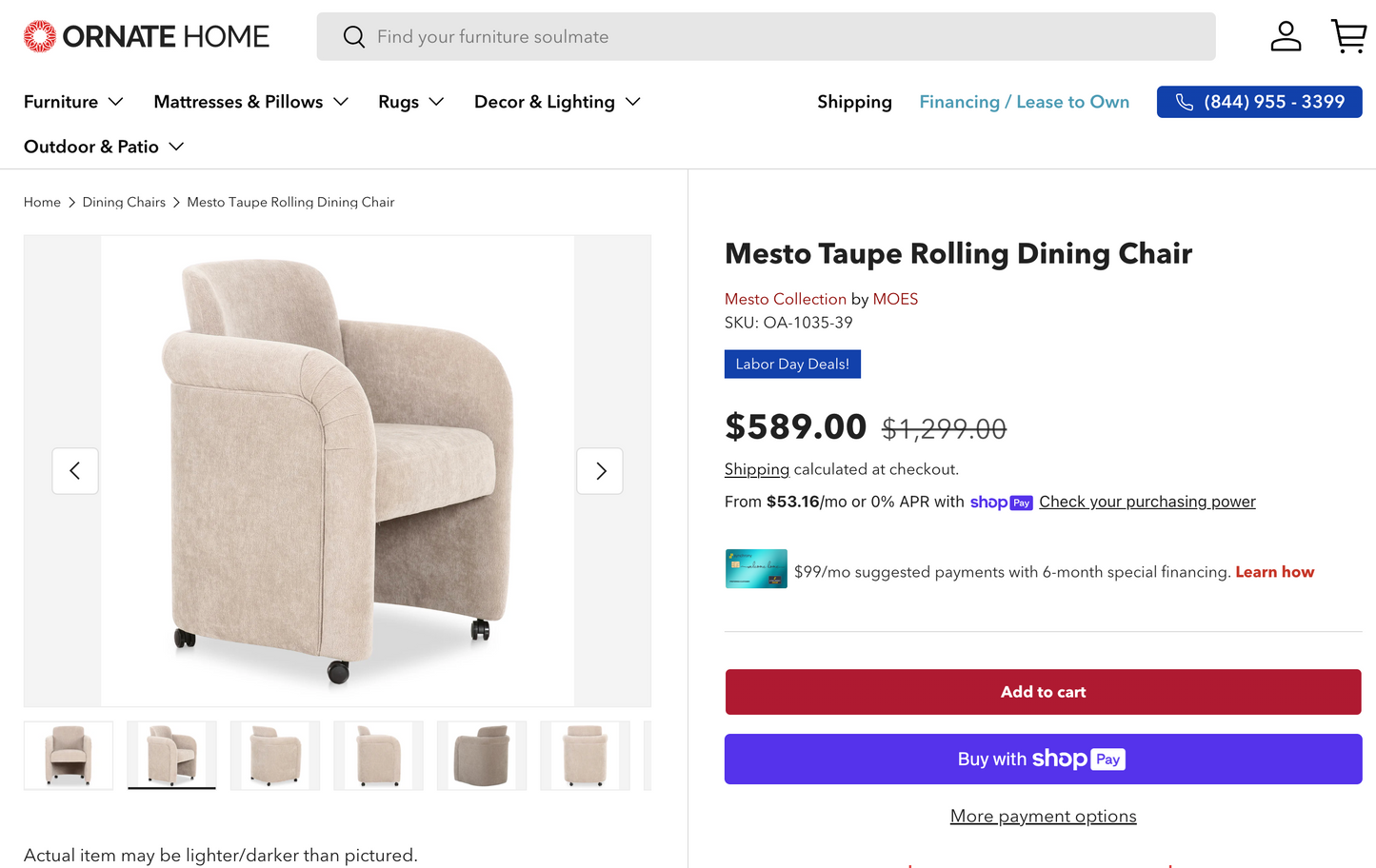1376x868 pixels.
Task: Show the next product image with right arrow
Action: coord(600,470)
